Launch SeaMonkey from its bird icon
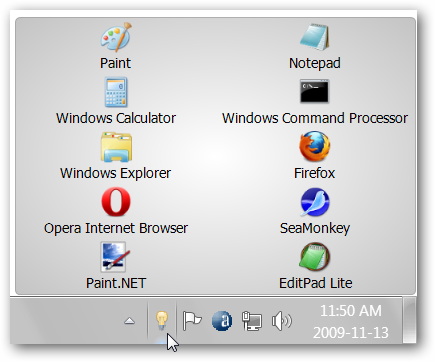The image size is (435, 362). [315, 202]
